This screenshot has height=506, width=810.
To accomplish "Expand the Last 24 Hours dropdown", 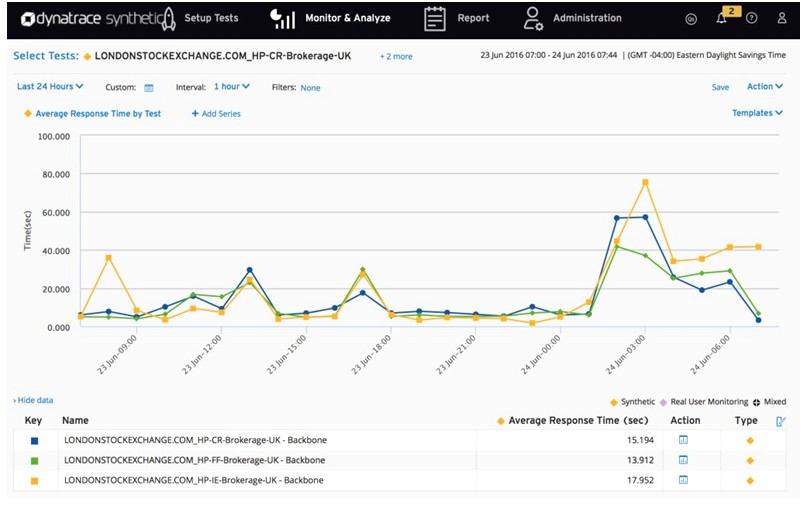I will pos(50,87).
